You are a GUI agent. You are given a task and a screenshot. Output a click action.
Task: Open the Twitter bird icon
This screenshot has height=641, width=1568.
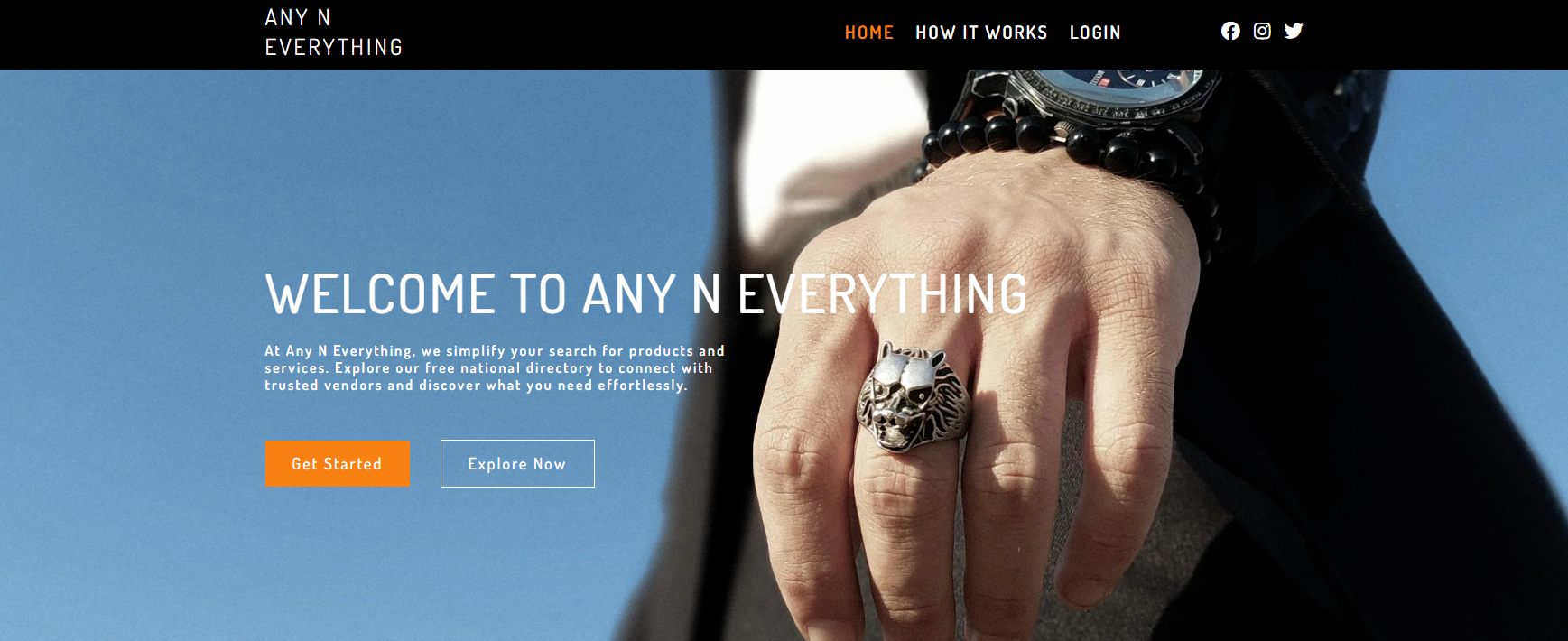(x=1294, y=32)
